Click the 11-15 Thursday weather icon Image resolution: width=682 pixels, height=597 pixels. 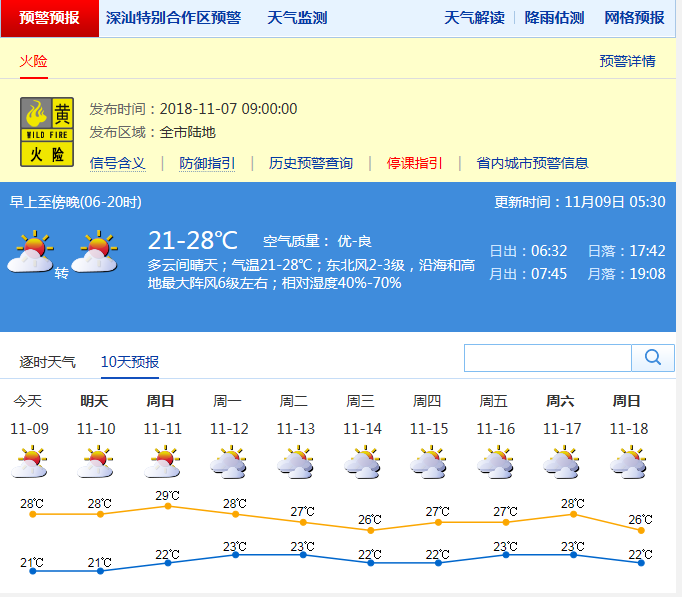tap(428, 463)
